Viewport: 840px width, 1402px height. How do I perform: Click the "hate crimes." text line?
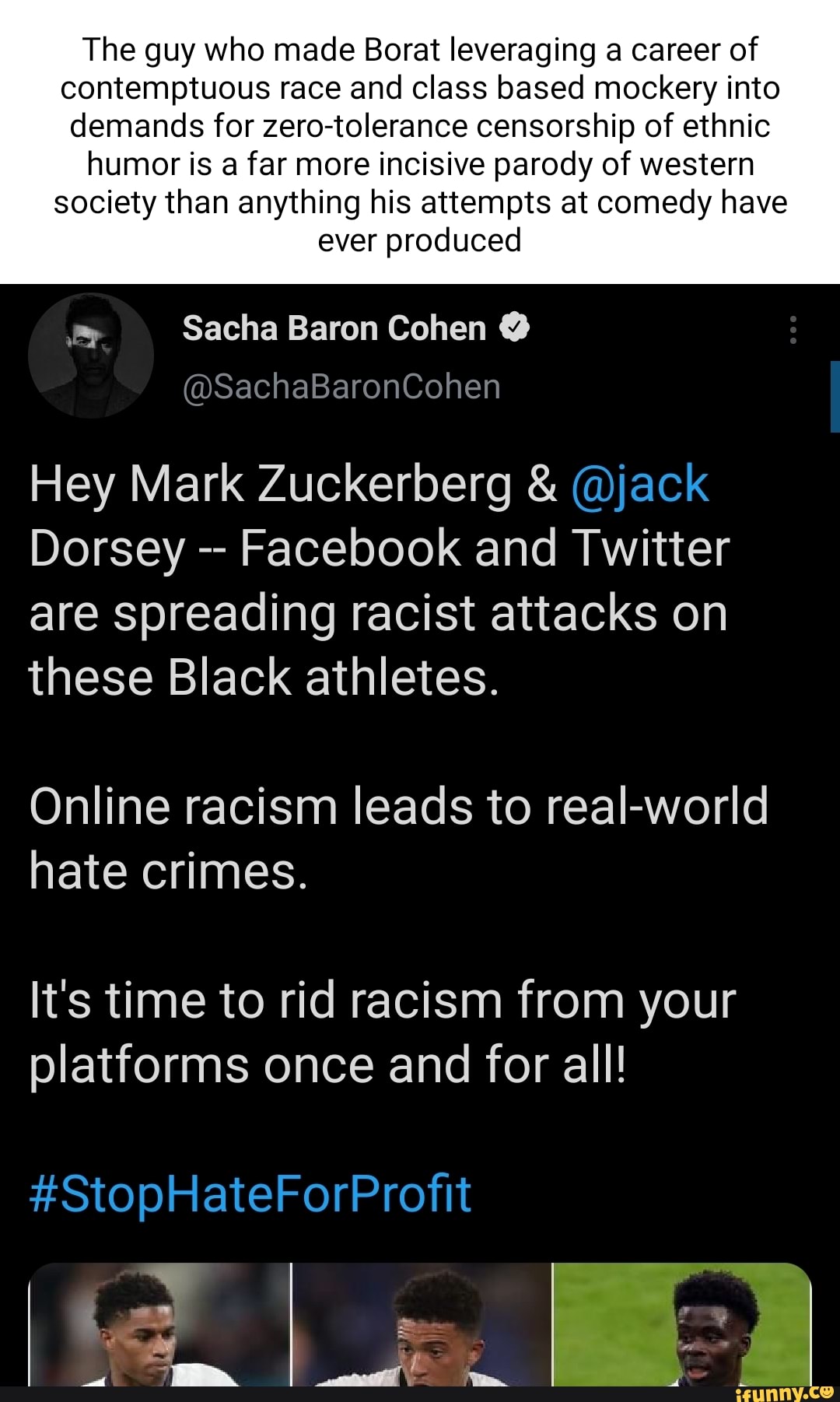(169, 871)
